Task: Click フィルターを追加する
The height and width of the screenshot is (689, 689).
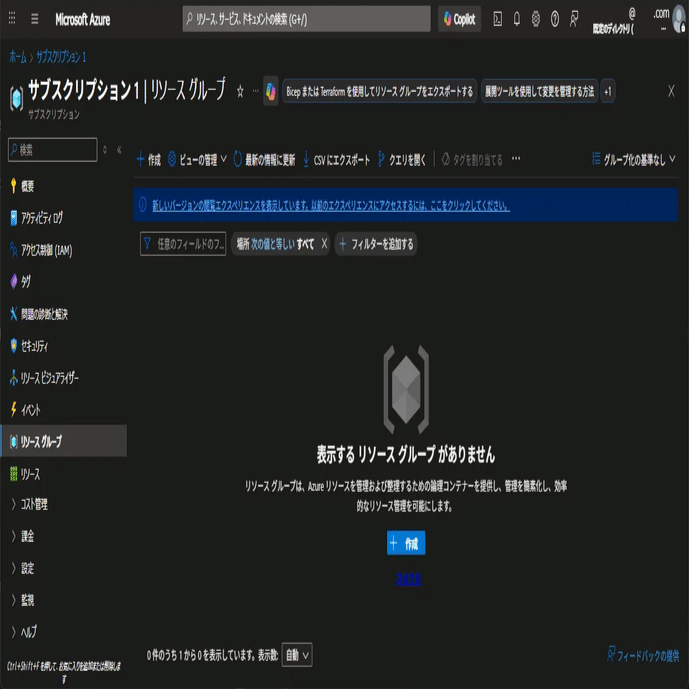Action: (x=376, y=244)
